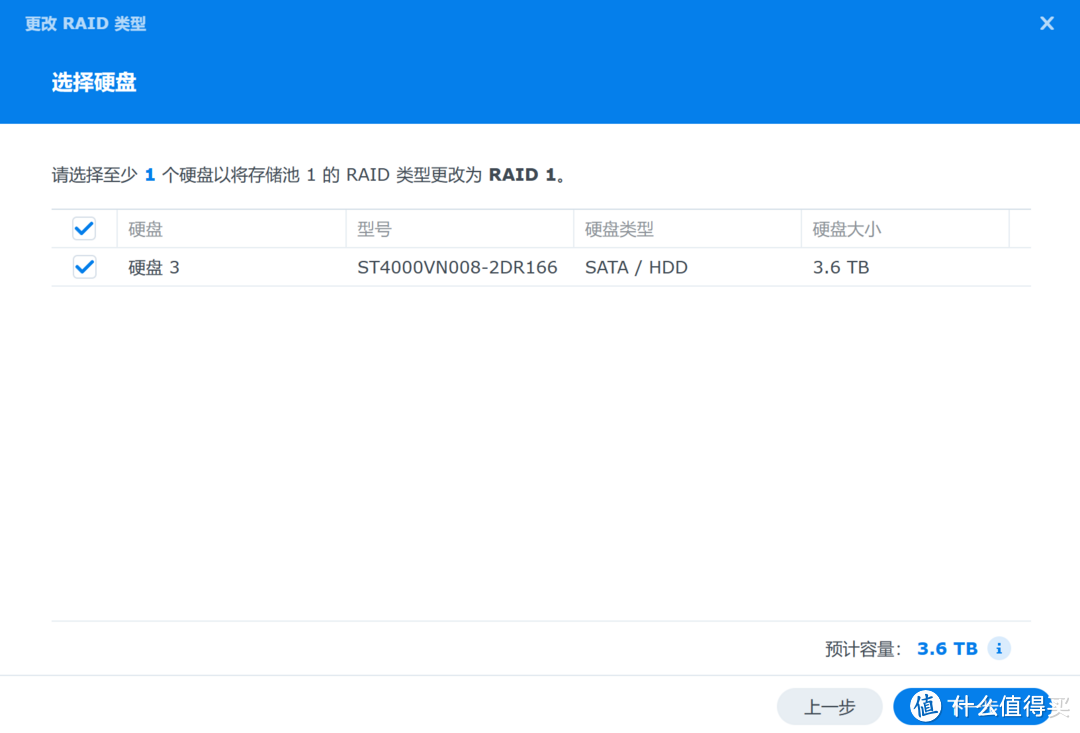The image size is (1080, 733).
Task: Re-enable selection of drive 硬盘 3
Action: (83, 267)
